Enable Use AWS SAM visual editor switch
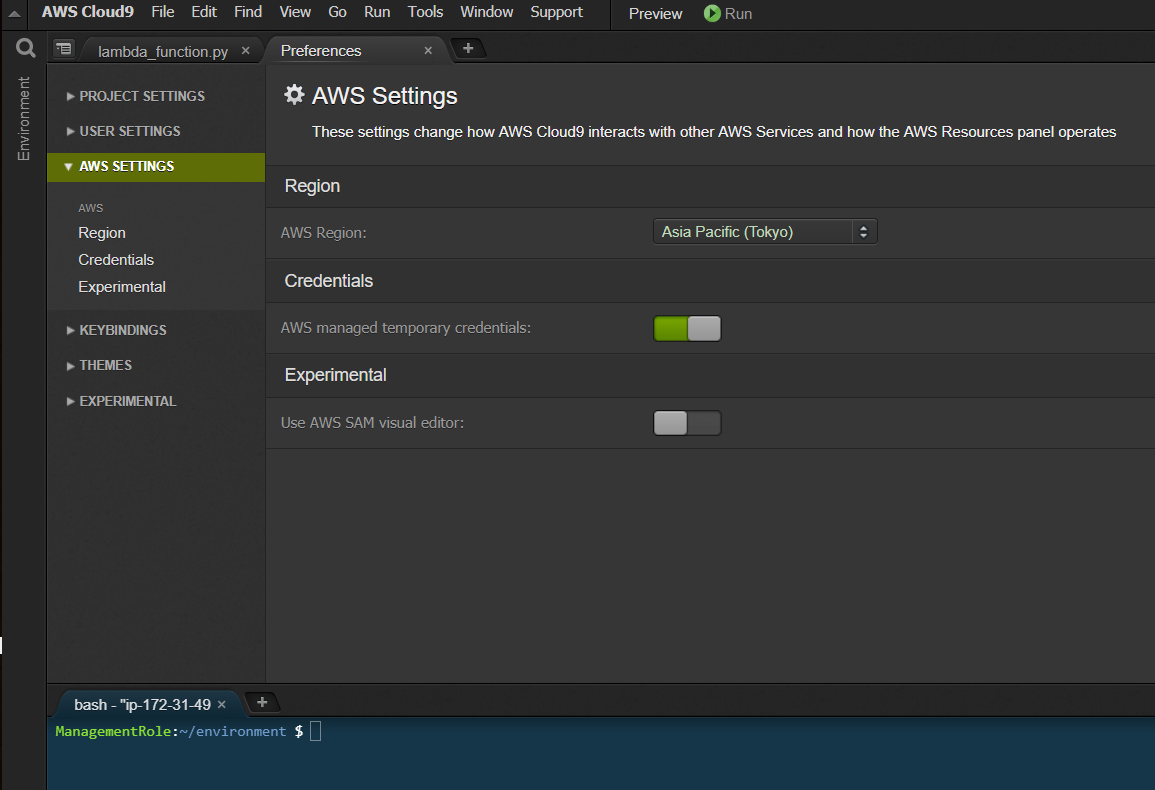This screenshot has height=790, width=1155. pos(687,423)
